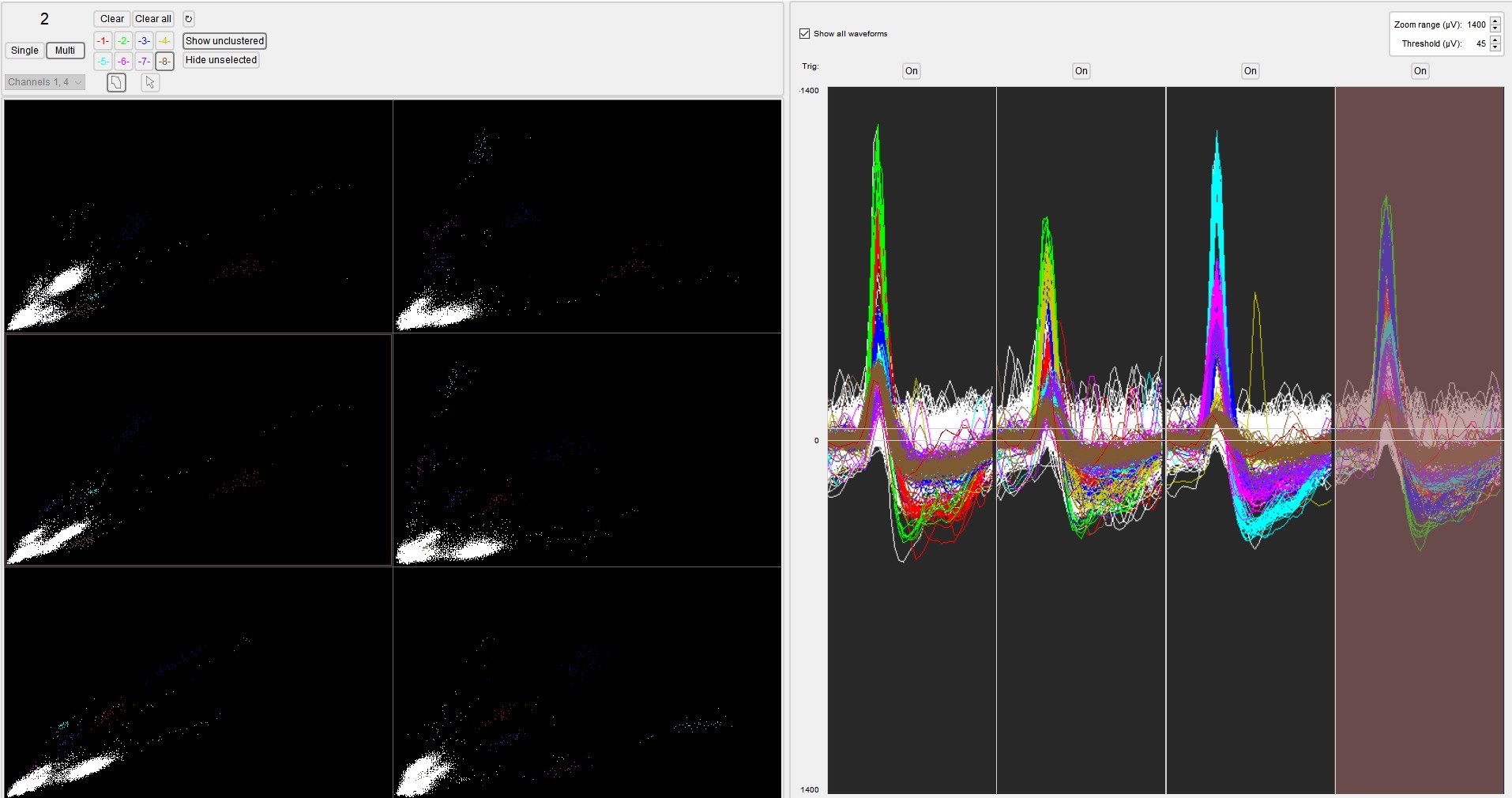Select green cluster -2-
The image size is (1512, 798).
click(123, 41)
